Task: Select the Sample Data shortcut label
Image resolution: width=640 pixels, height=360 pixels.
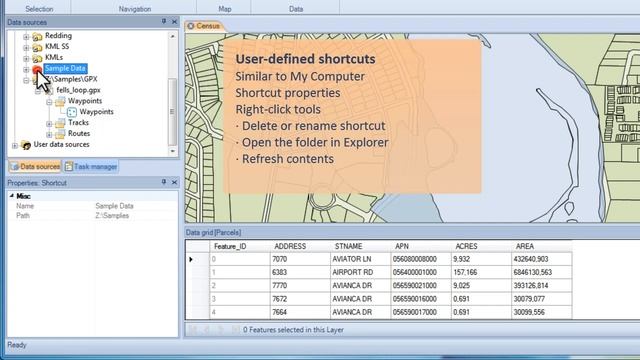Action: click(65, 68)
